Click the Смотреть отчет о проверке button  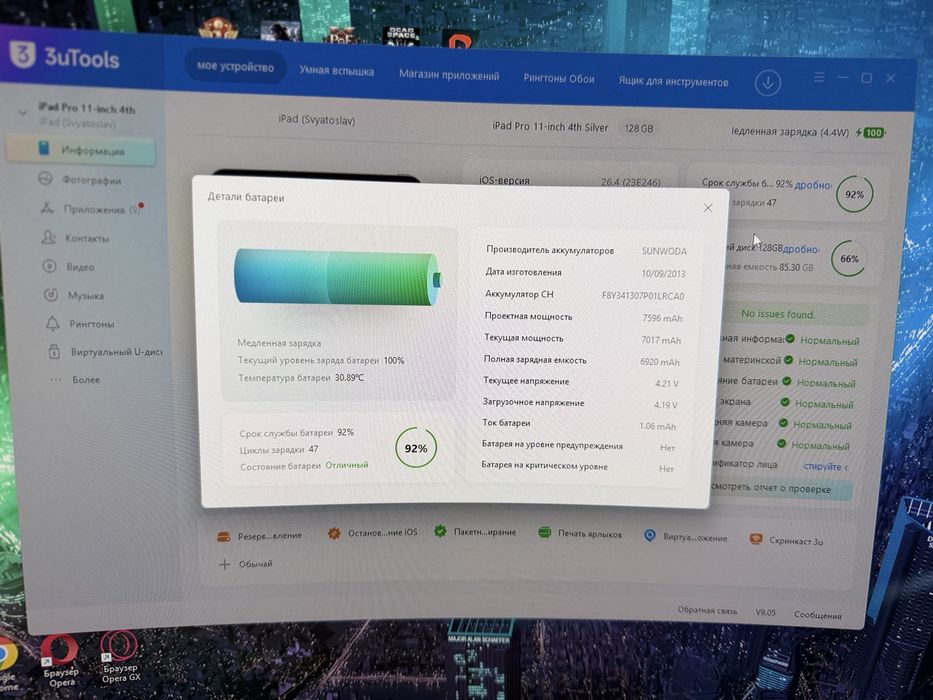click(x=781, y=488)
